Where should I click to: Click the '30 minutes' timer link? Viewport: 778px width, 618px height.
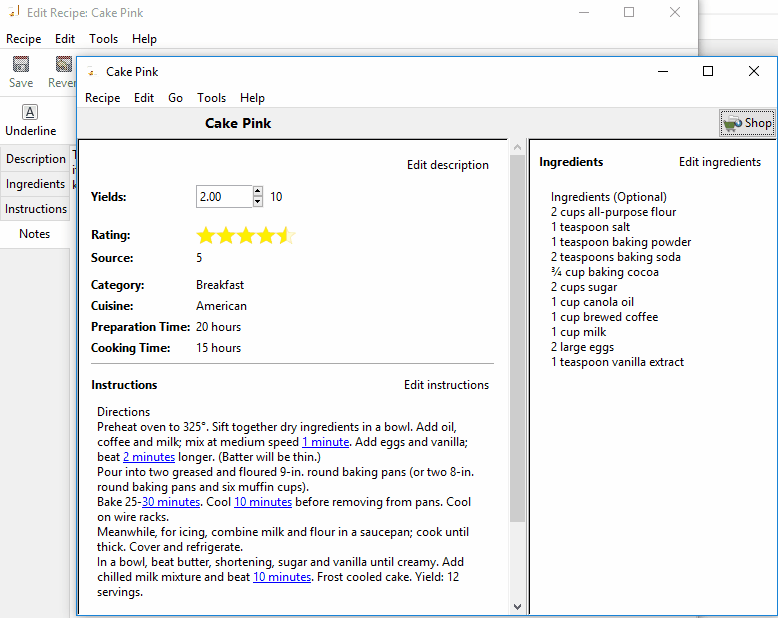point(171,502)
